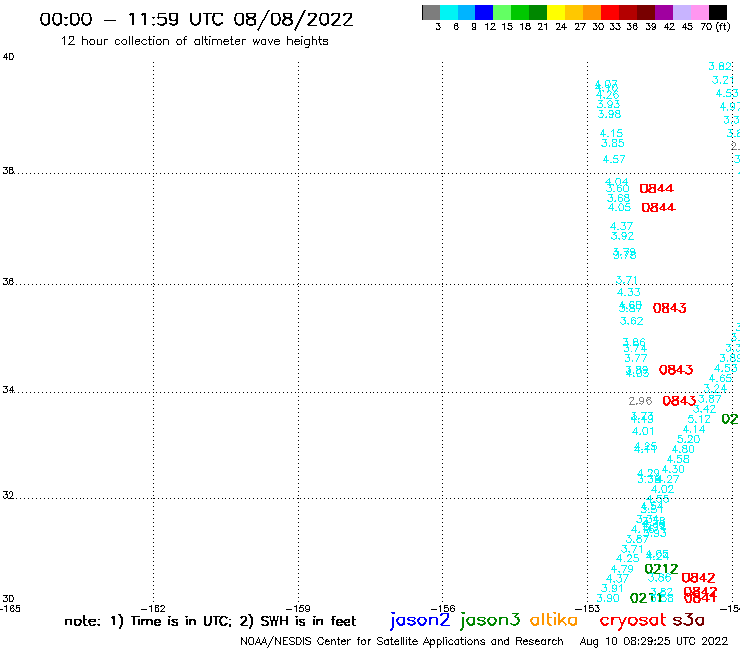This screenshot has width=740, height=650.
Task: Click the wave height value '4.33'
Action: pos(629,293)
